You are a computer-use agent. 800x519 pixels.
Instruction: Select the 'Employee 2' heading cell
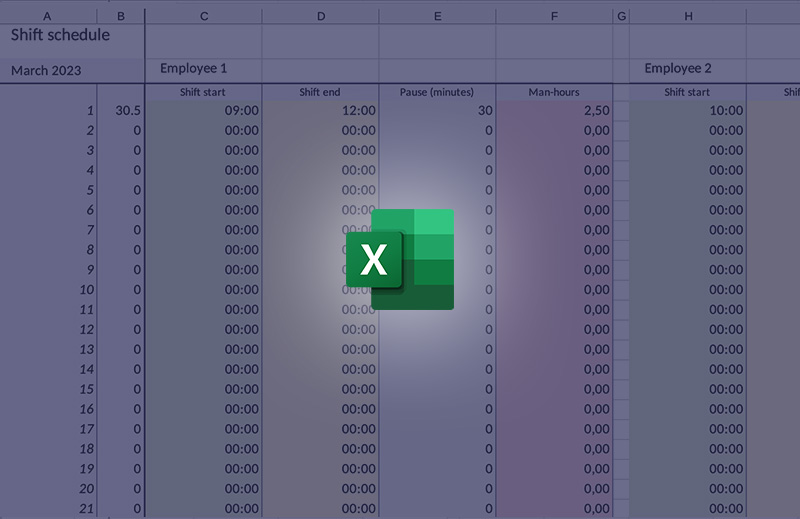point(688,70)
